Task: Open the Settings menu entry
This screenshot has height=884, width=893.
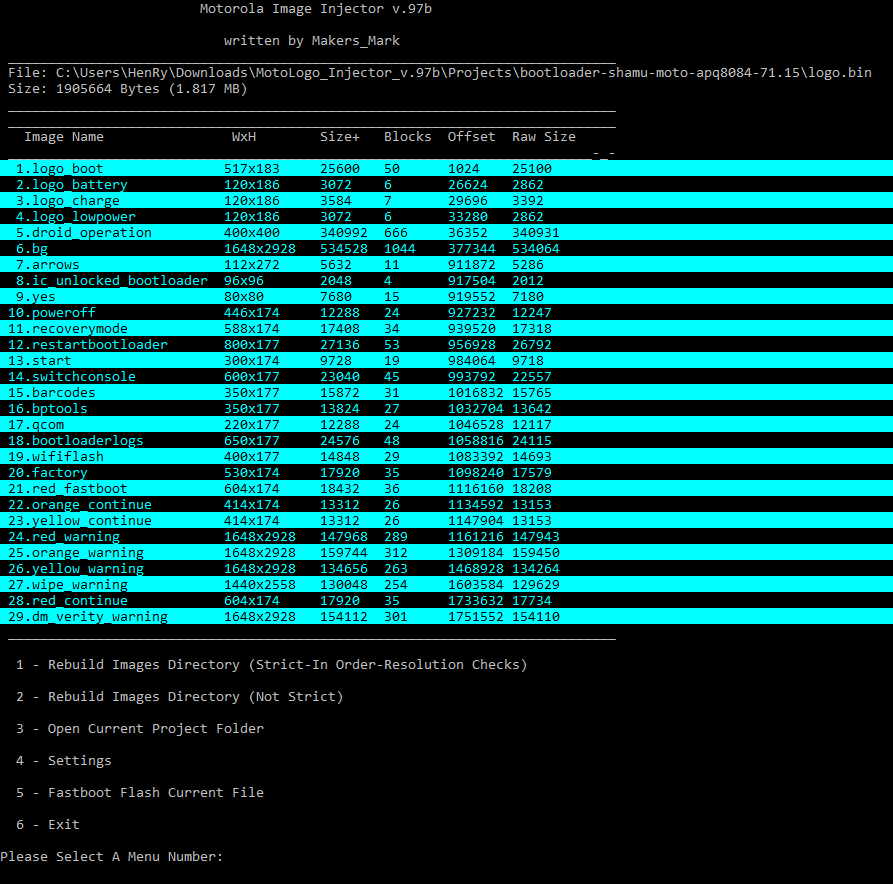Action: coord(64,761)
